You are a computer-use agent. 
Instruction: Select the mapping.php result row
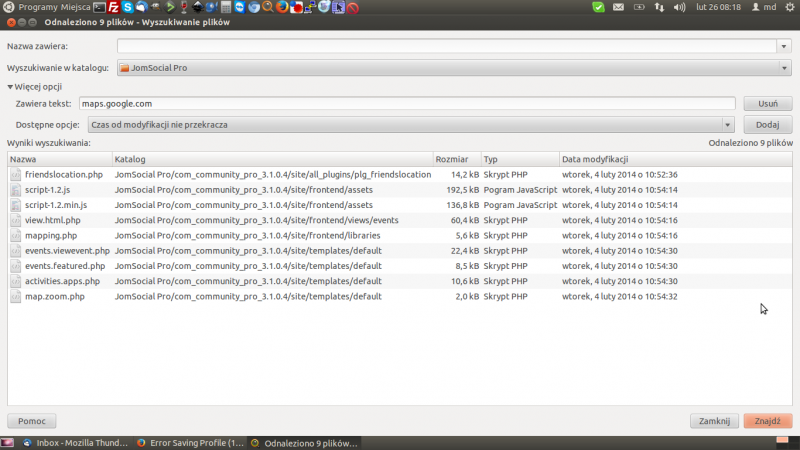[400, 236]
